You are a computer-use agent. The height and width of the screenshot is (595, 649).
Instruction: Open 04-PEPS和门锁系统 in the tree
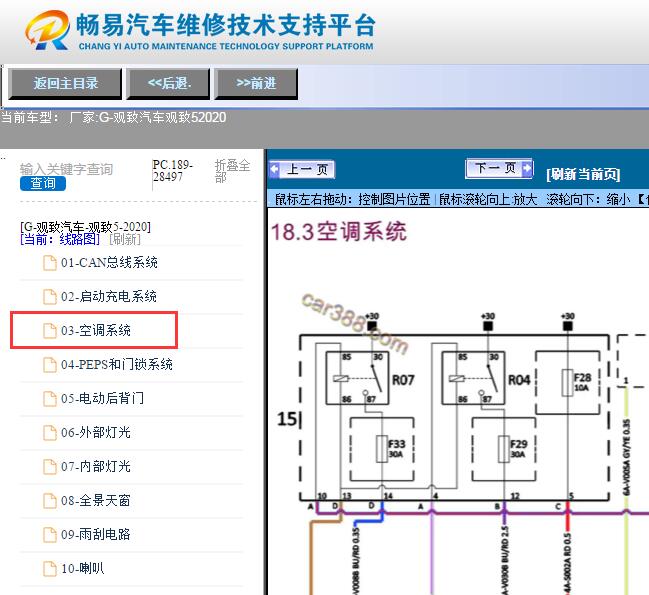tap(117, 365)
